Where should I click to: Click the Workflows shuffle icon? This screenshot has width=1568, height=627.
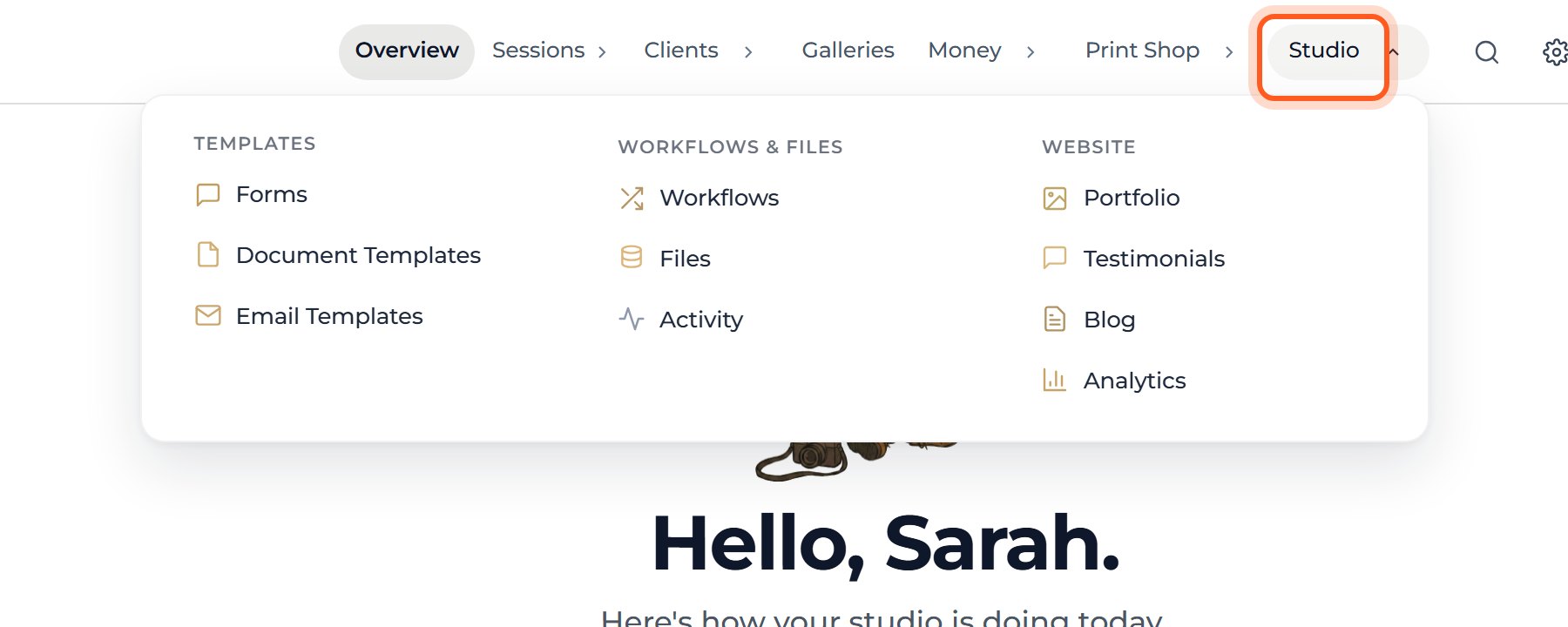632,199
